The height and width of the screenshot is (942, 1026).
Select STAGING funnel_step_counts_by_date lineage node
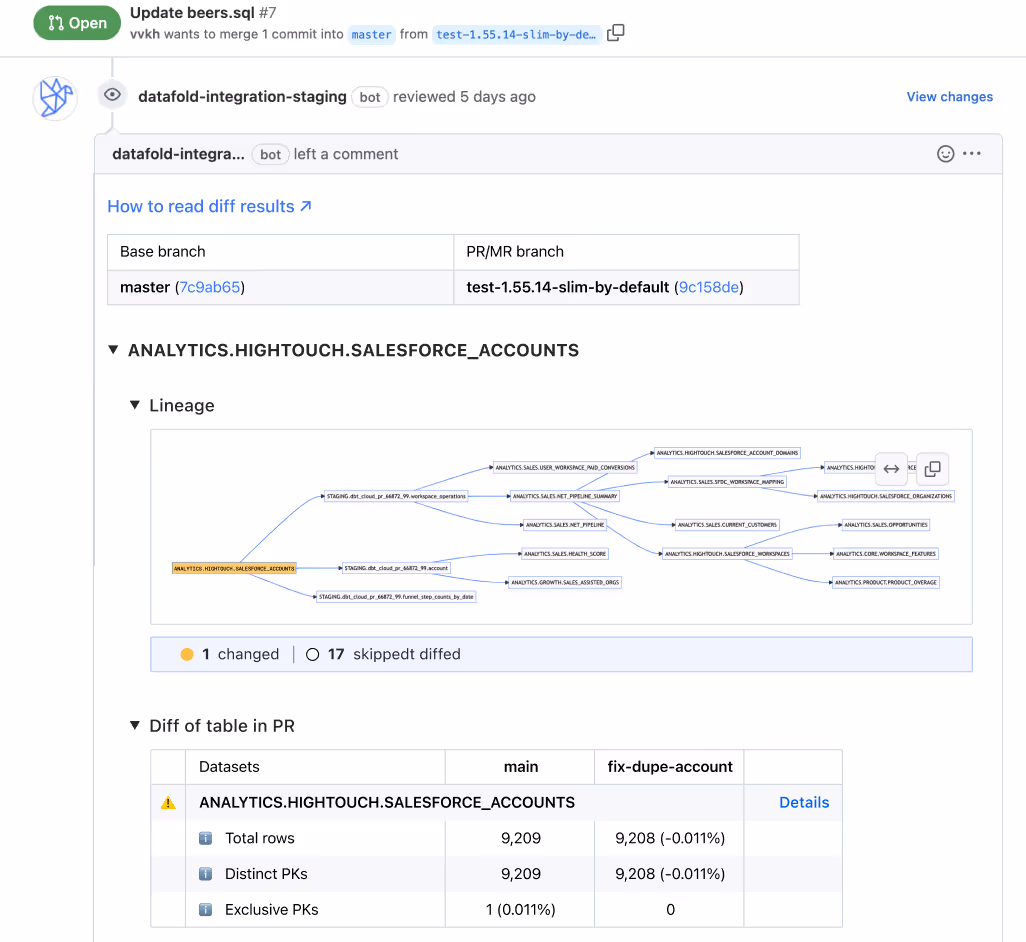tap(397, 597)
